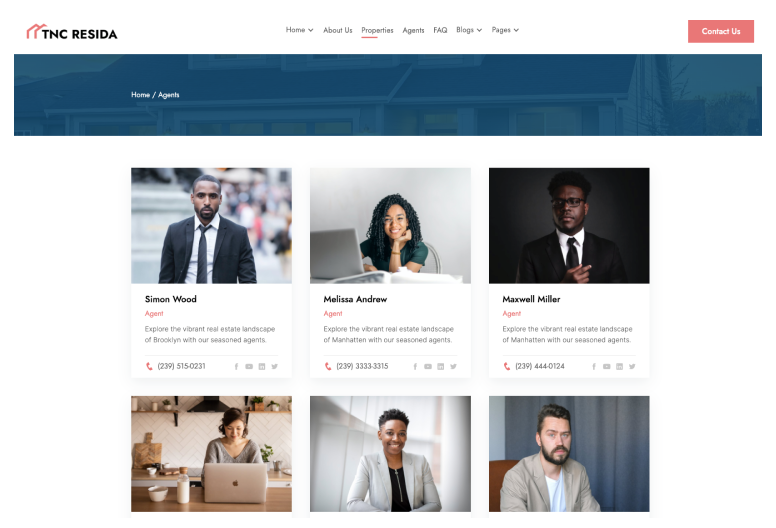Click Maxwell Miller's YouTube icon

tap(606, 367)
